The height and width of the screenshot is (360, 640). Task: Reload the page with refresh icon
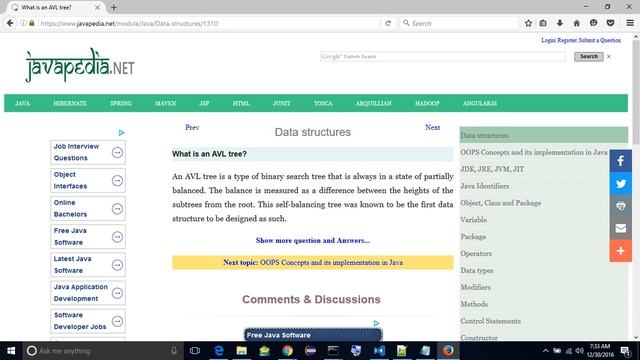tap(388, 23)
